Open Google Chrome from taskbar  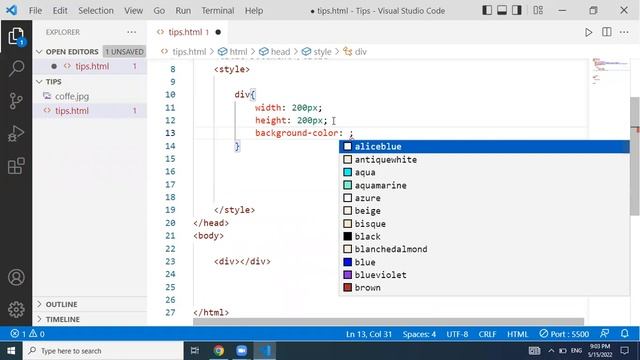219,351
